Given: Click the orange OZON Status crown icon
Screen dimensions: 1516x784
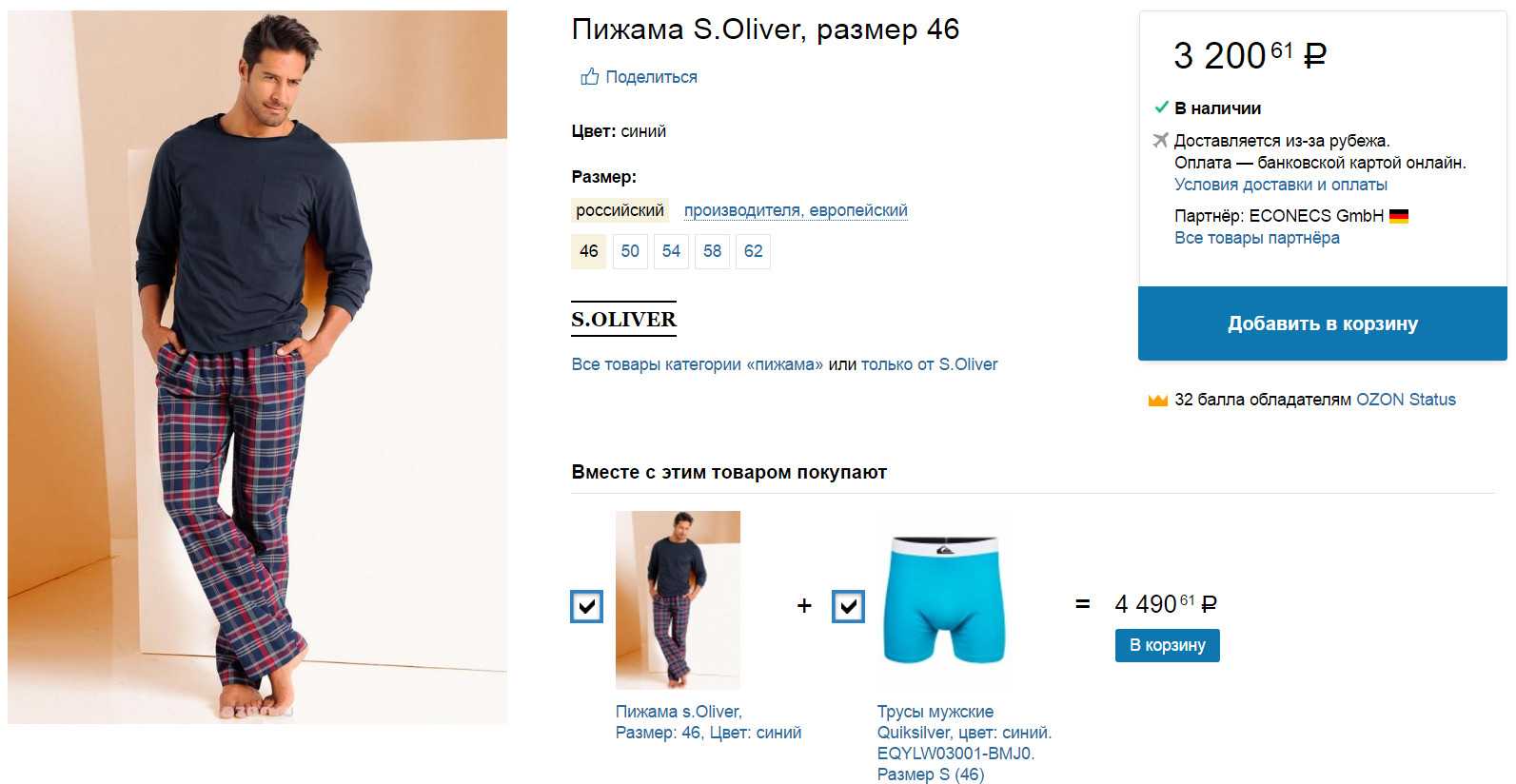Looking at the screenshot, I should coord(1157,400).
